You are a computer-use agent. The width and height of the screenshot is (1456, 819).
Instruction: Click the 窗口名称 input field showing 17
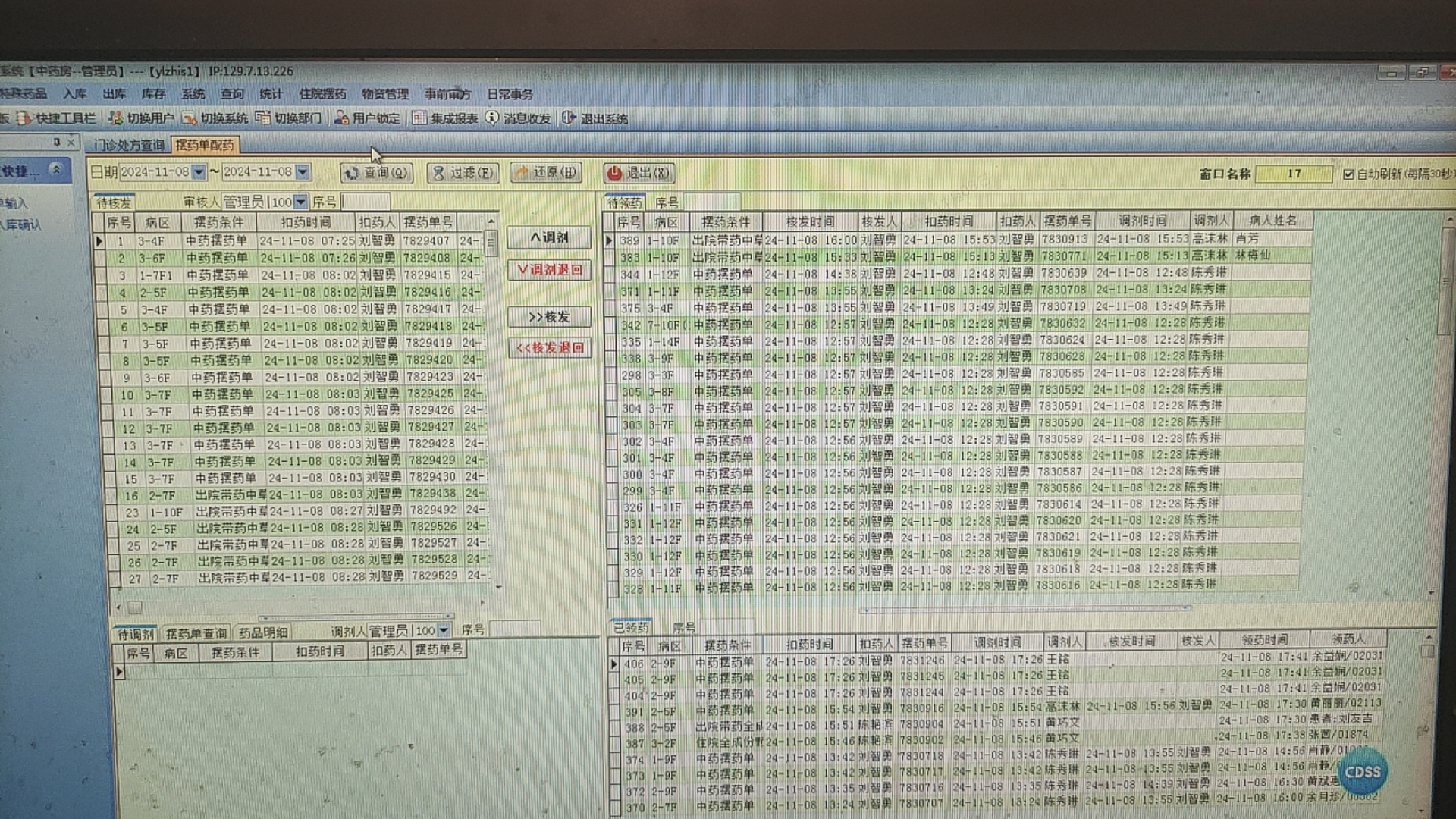(x=1293, y=174)
